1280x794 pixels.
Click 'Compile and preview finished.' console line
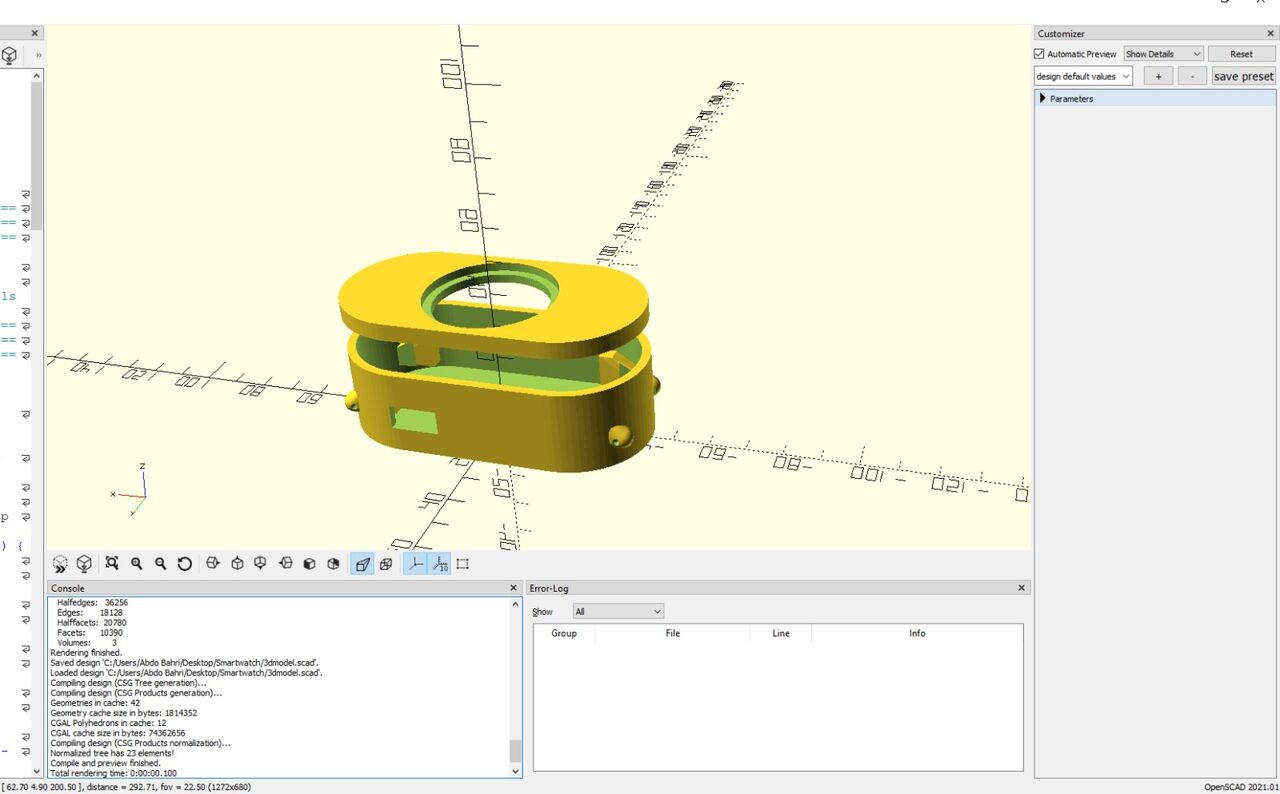[105, 763]
